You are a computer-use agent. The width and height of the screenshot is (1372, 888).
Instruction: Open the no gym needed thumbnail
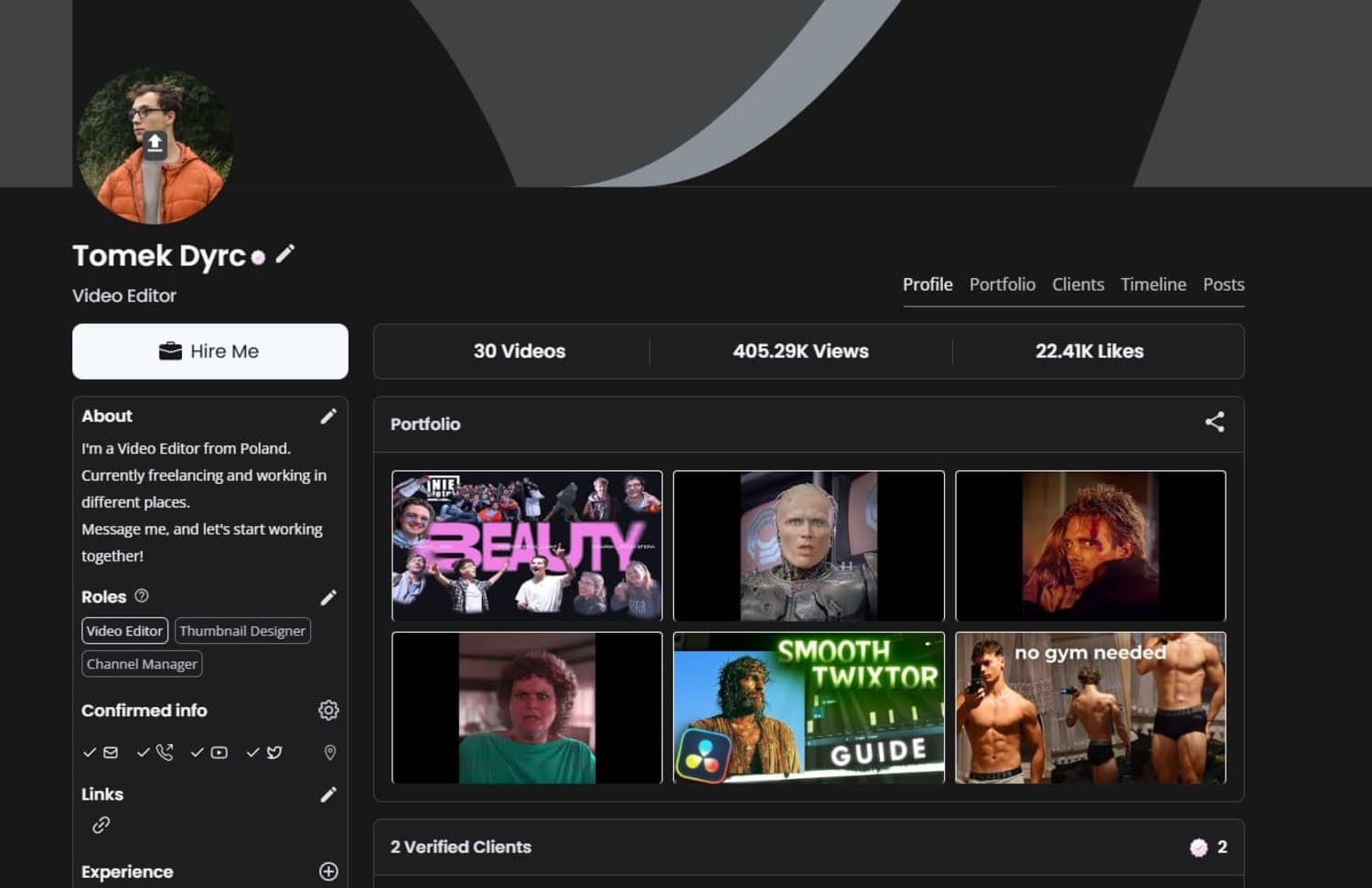pos(1090,708)
